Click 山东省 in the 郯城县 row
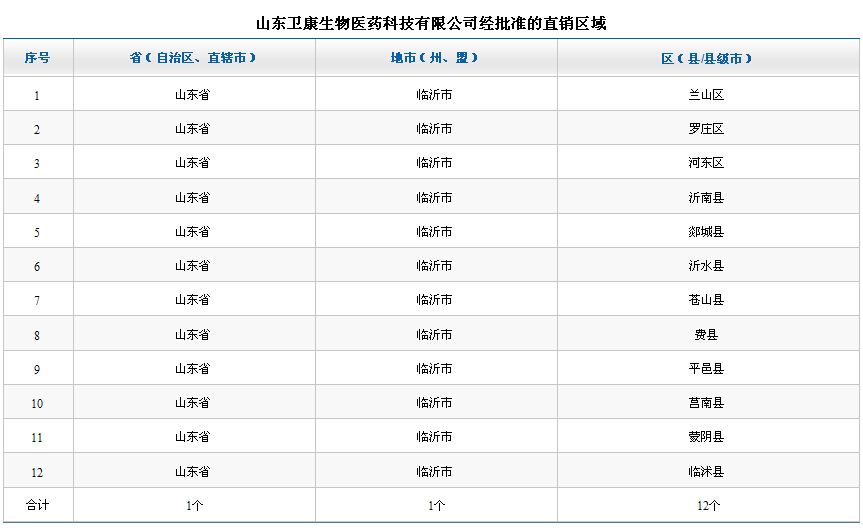The image size is (863, 532). [193, 232]
